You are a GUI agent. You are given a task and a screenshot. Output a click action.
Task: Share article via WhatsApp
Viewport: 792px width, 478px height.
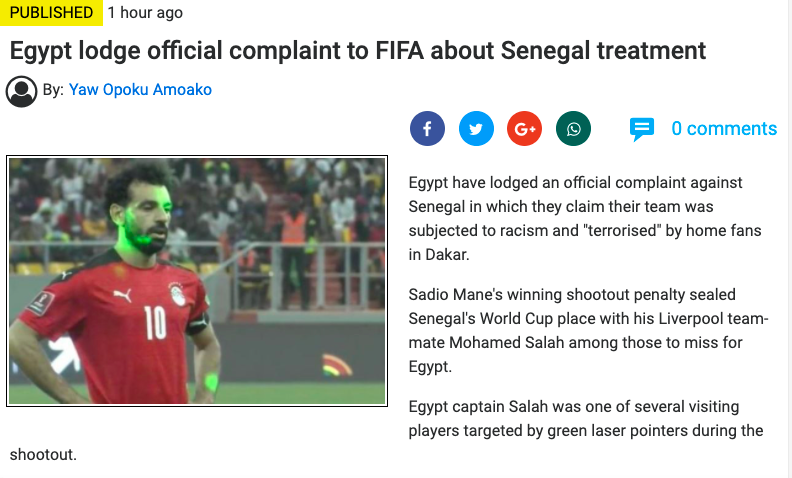pyautogui.click(x=573, y=129)
